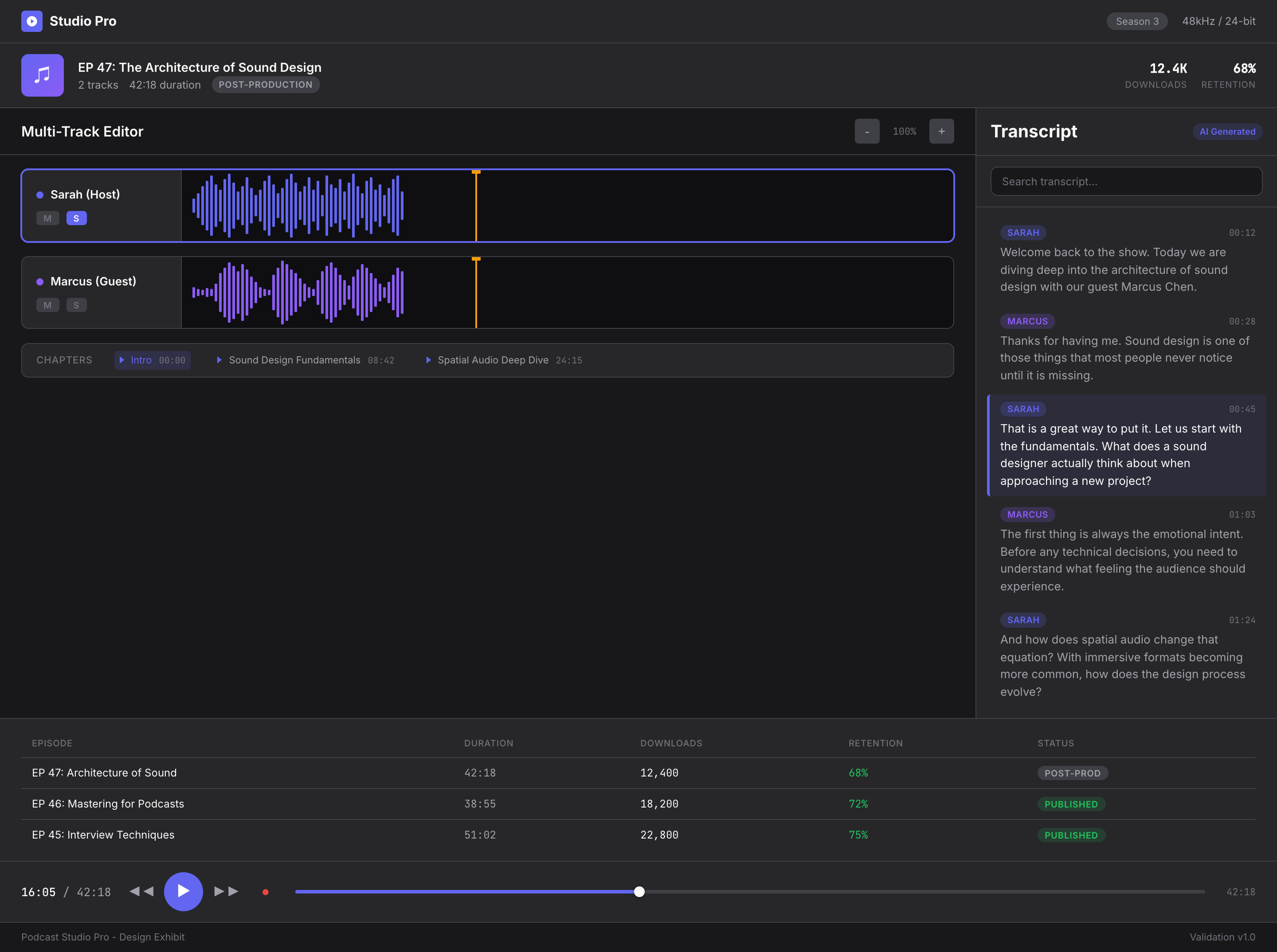Zoom in using the plus button
This screenshot has height=952, width=1277.
point(941,131)
